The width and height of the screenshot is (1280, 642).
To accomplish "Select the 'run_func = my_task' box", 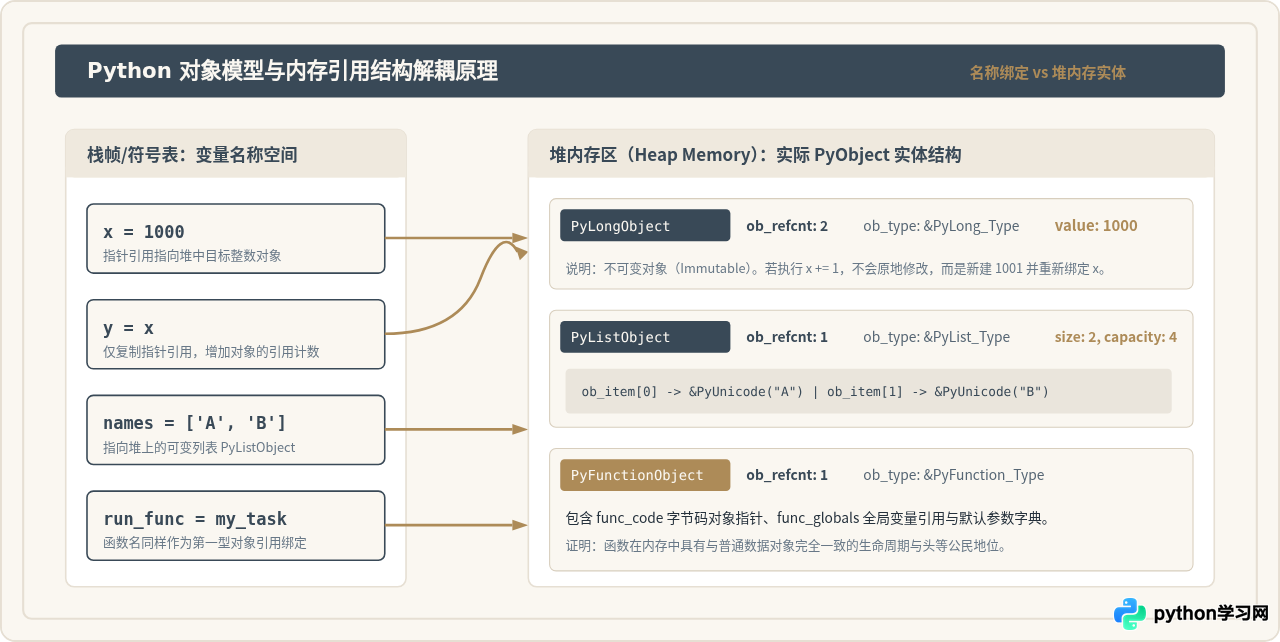I will (236, 525).
